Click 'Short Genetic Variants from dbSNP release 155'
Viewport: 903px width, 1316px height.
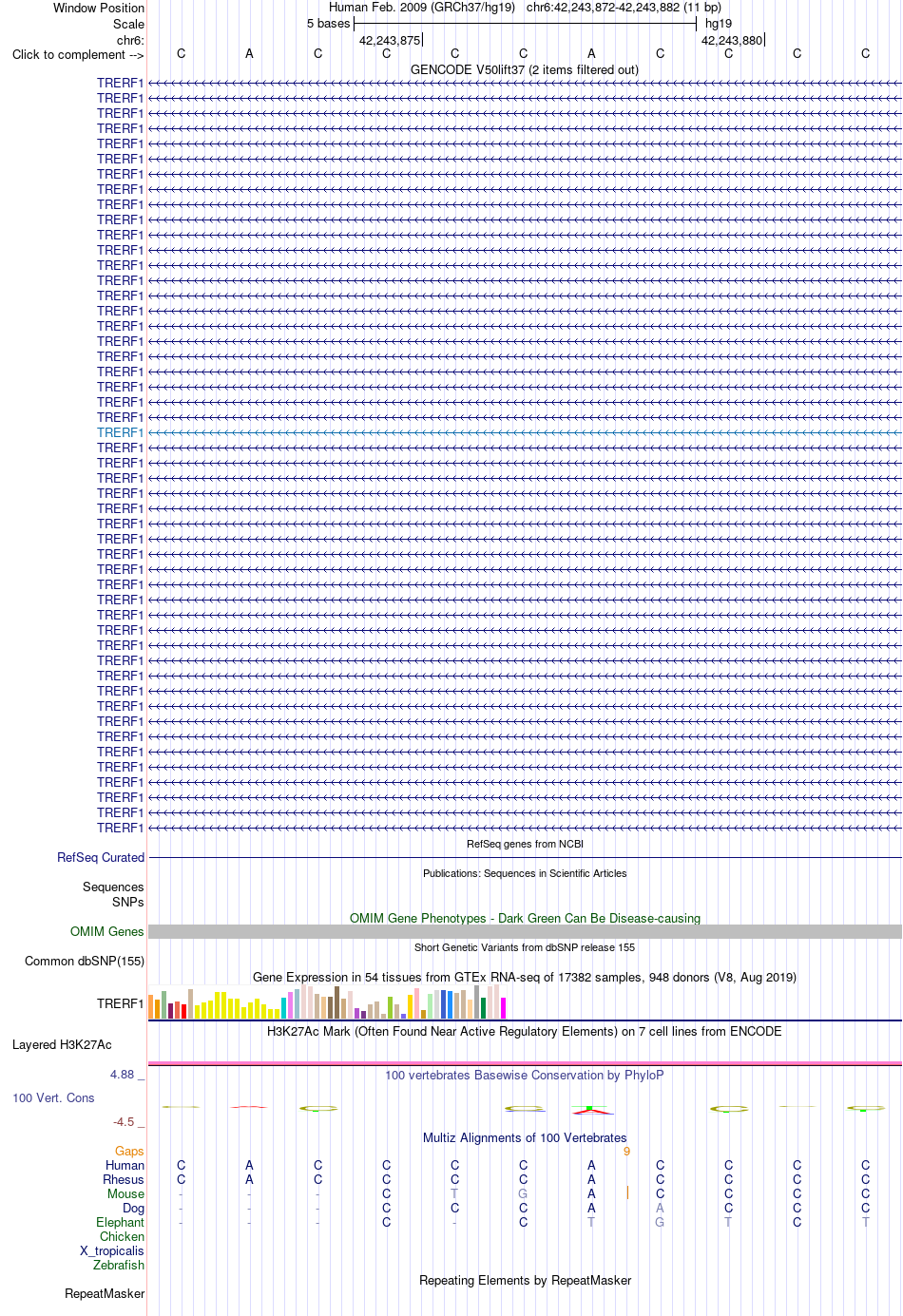click(525, 947)
